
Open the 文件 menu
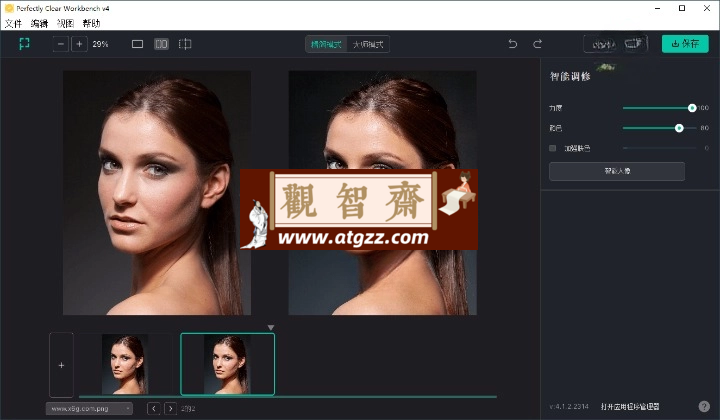point(13,23)
